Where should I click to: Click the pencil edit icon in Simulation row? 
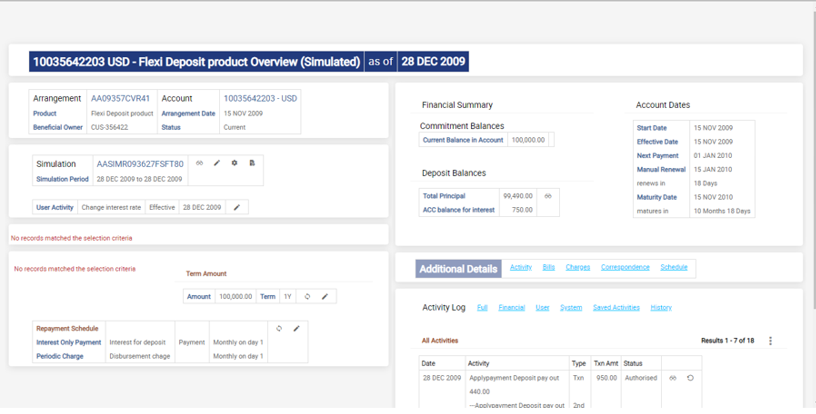pyautogui.click(x=217, y=163)
